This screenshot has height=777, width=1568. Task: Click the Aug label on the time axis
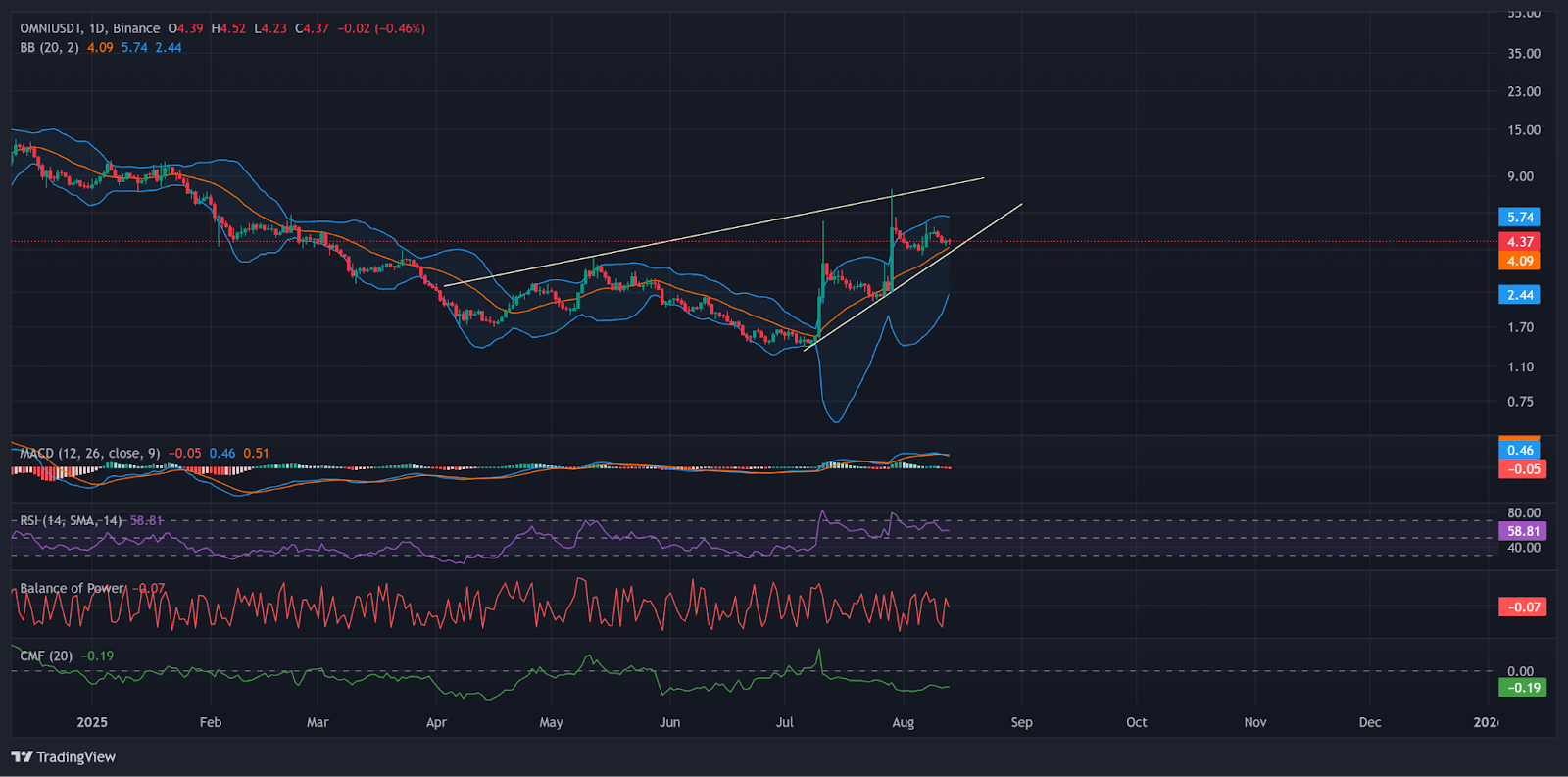[903, 722]
